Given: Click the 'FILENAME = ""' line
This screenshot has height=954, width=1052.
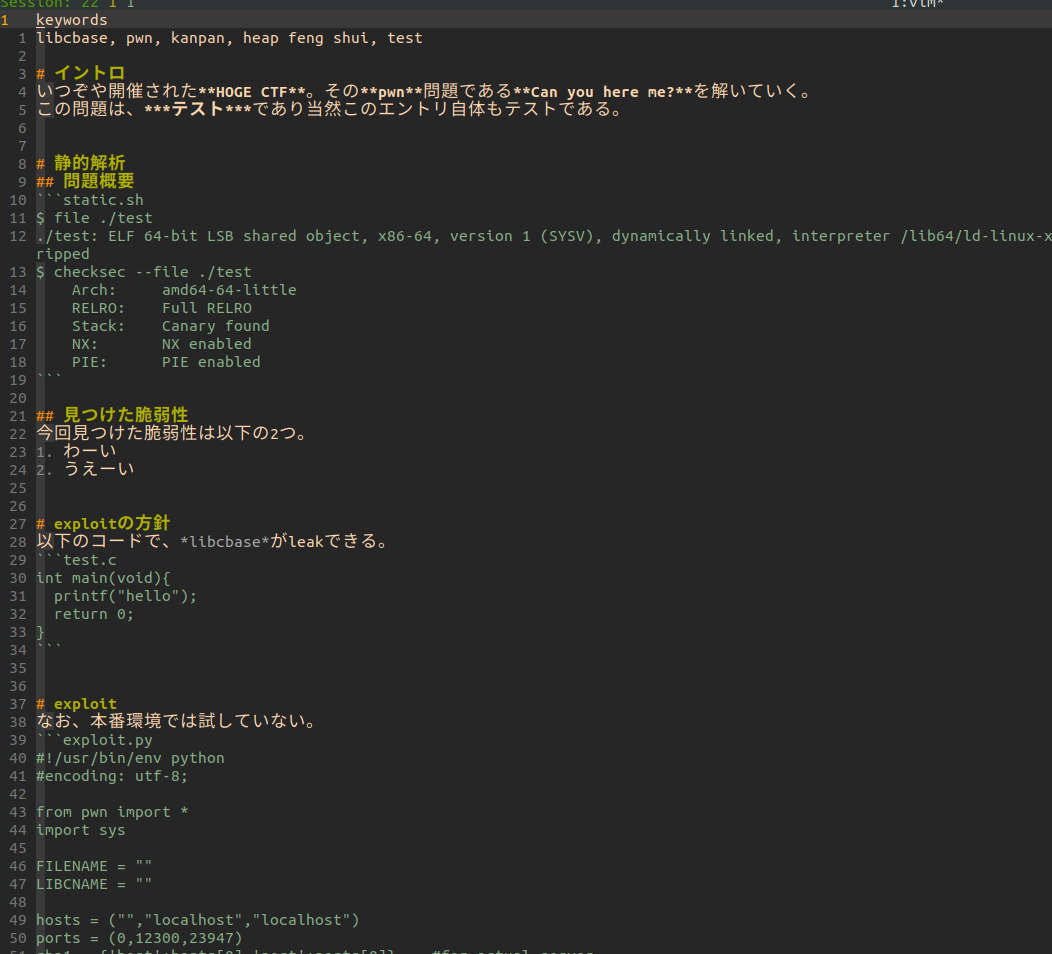Looking at the screenshot, I should [94, 866].
